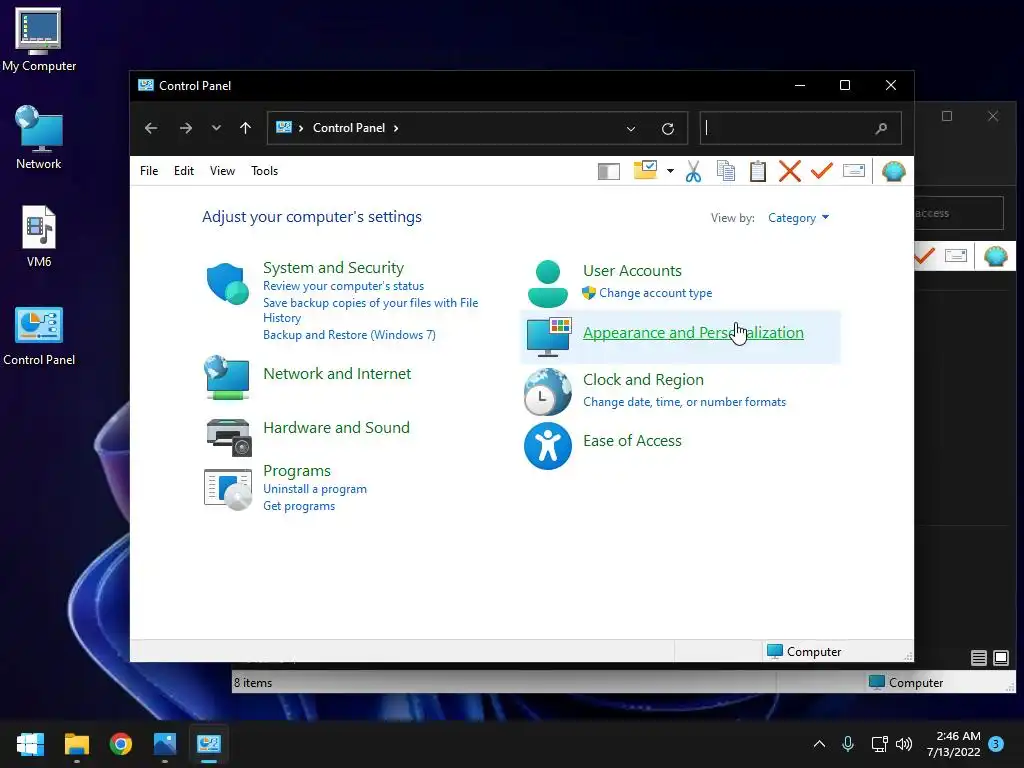Click the search magnifier icon
1024x768 pixels.
(881, 129)
